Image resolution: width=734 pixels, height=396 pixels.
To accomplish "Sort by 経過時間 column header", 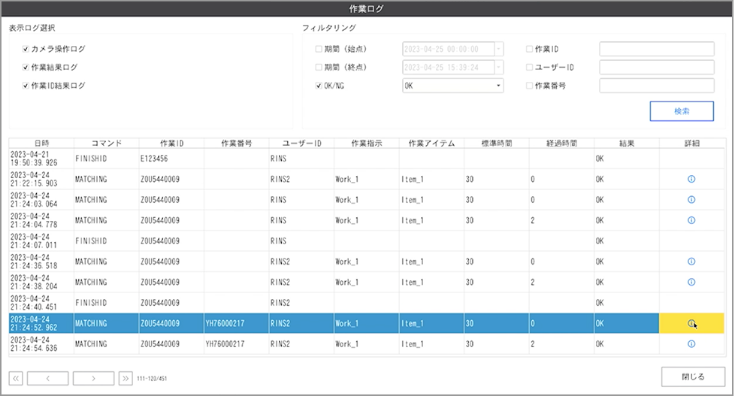I will (562, 143).
